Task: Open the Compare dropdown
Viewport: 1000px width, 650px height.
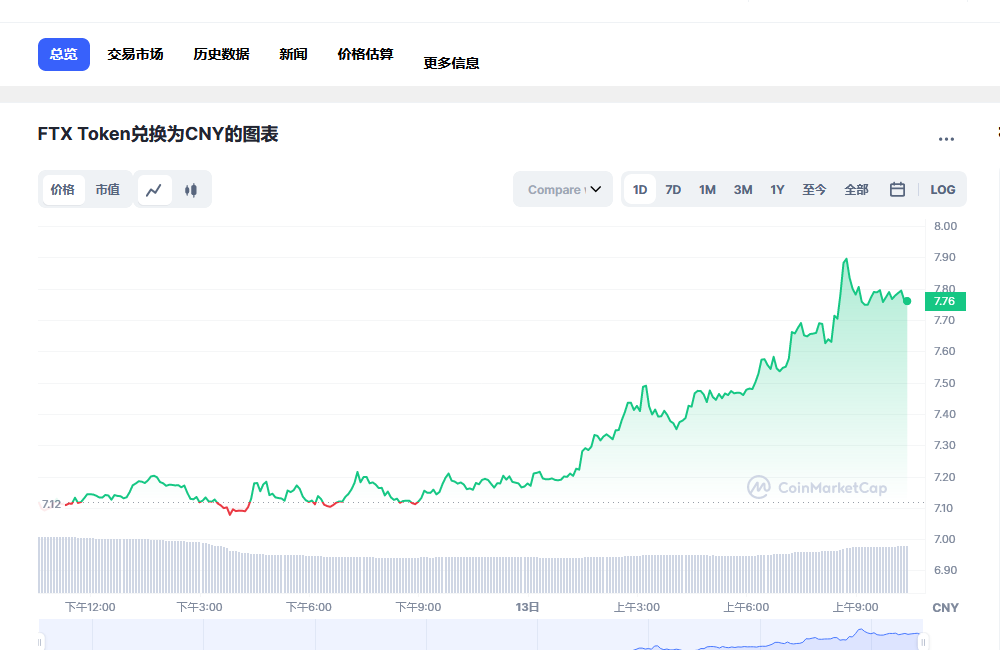Action: (563, 188)
